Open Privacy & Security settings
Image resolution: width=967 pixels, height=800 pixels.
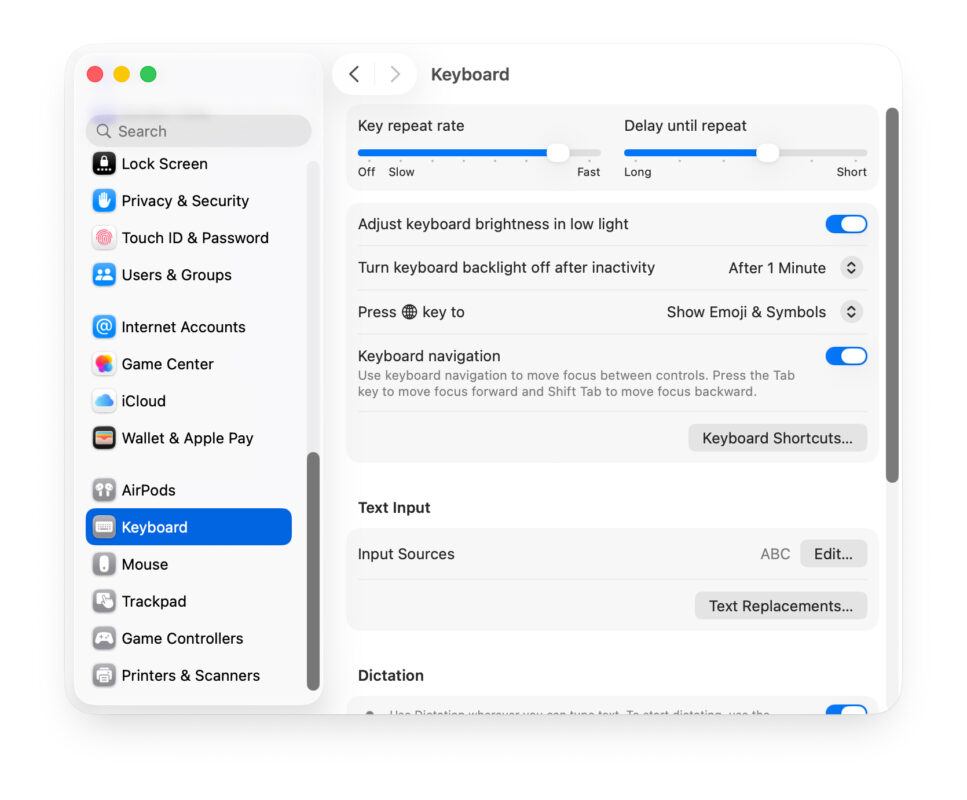pyautogui.click(x=104, y=200)
